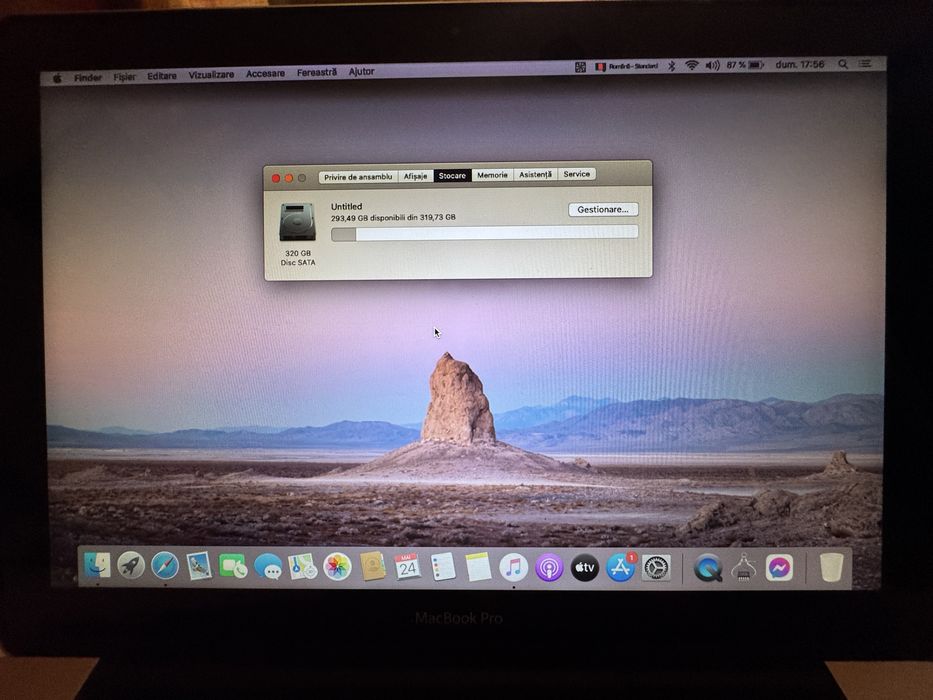The image size is (933, 700).
Task: Open the volume control icon
Action: 712,65
